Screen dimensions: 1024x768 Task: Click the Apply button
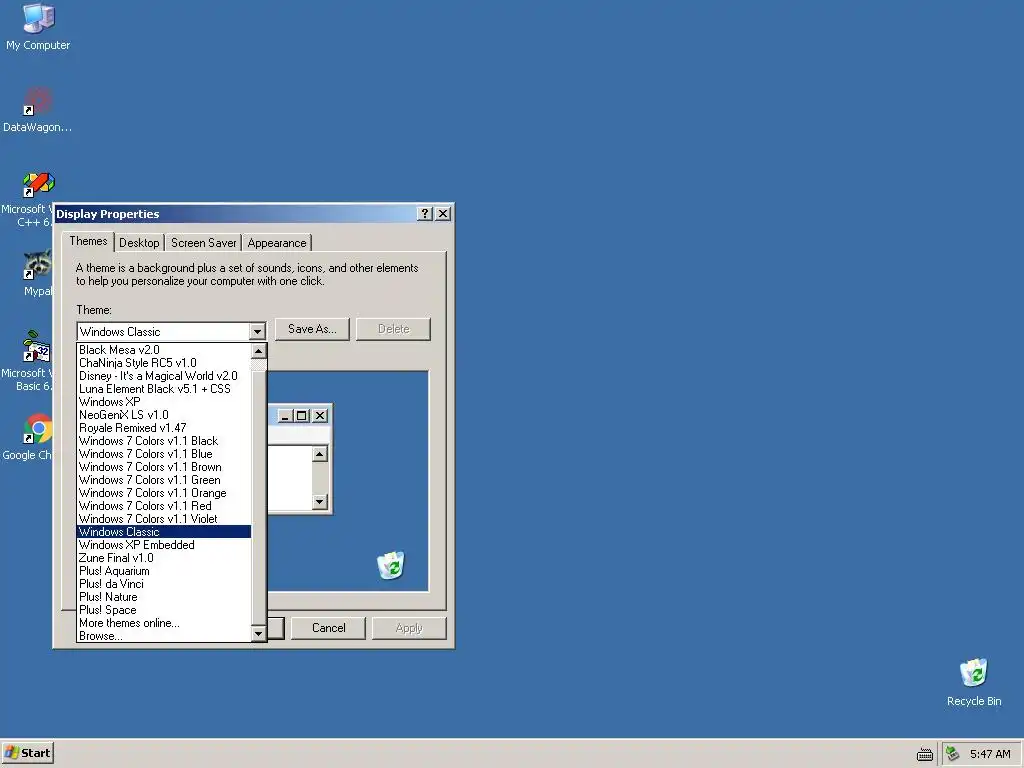point(409,628)
